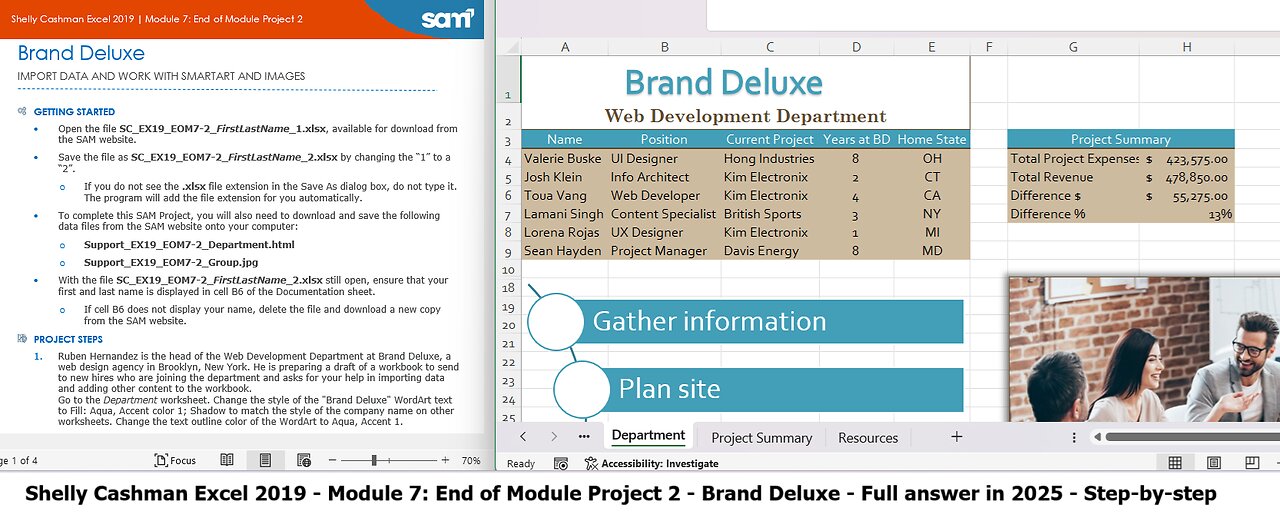Adjust the Word zoom slider handle
1280x521 pixels.
coord(374,461)
